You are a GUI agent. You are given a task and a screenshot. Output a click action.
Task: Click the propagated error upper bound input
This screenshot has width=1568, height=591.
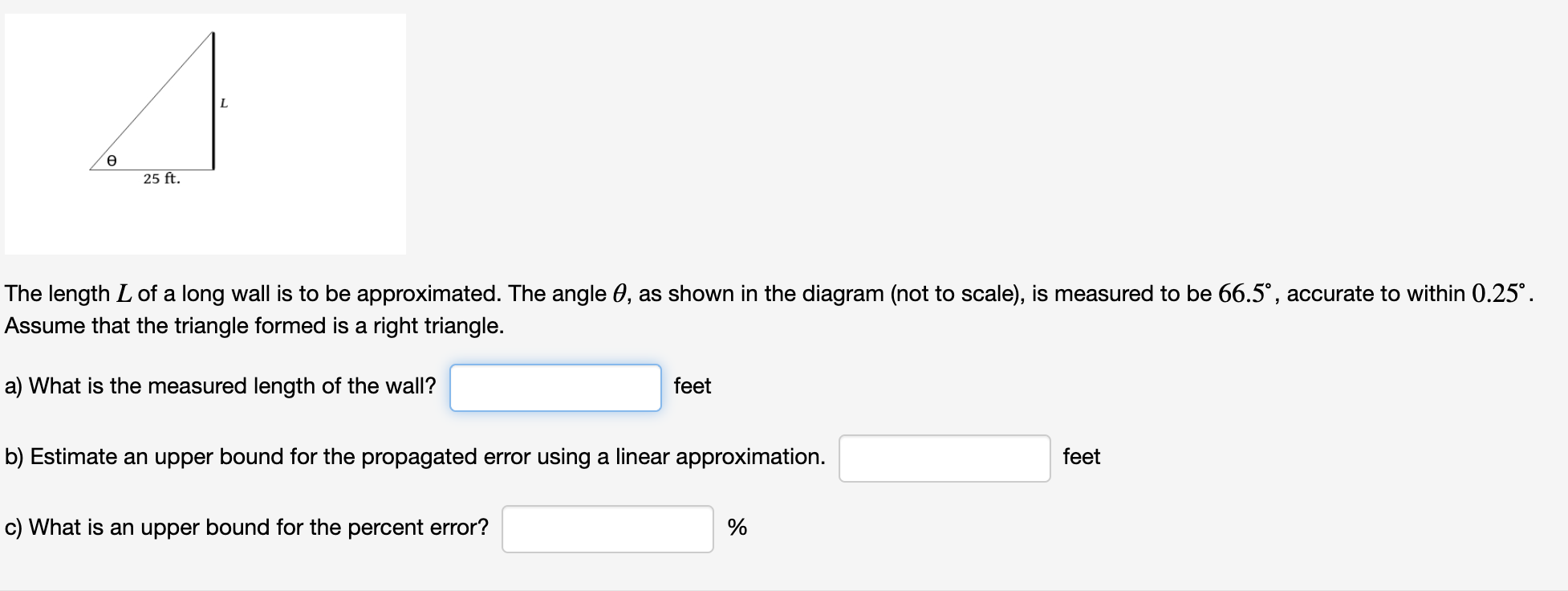point(944,459)
